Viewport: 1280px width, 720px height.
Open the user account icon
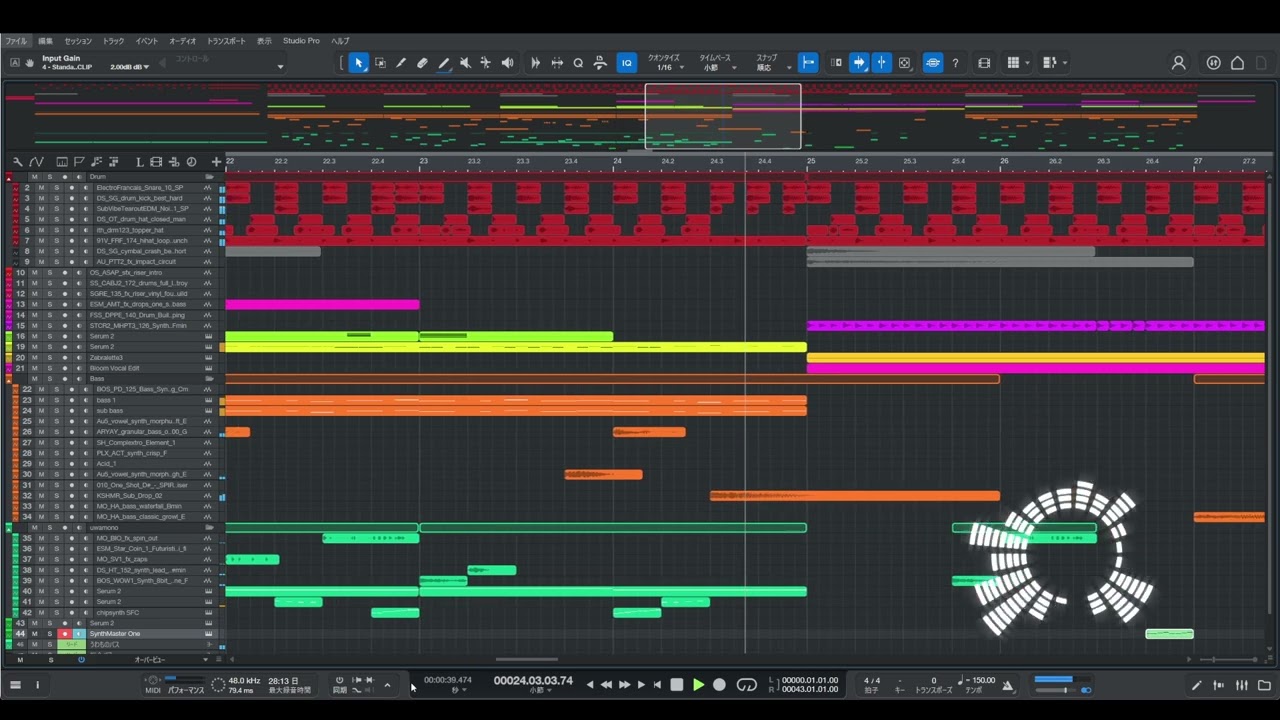coord(1178,63)
